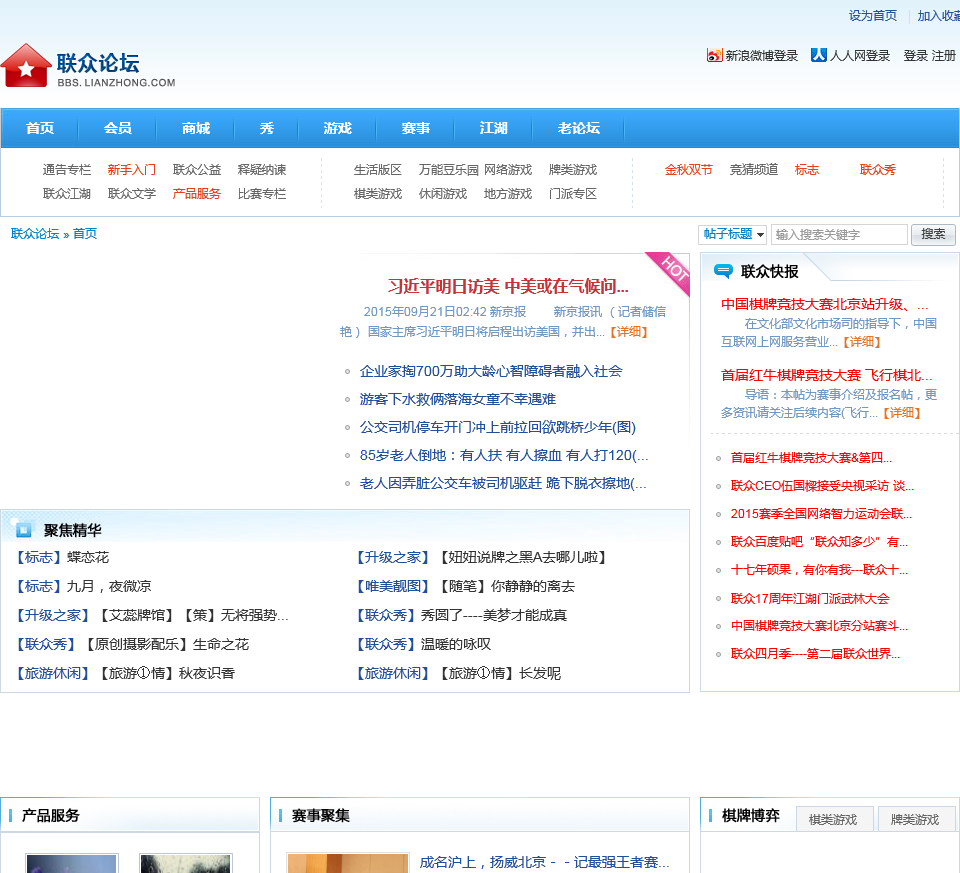Switch to the 棋类游戏 tab

pyautogui.click(x=833, y=819)
